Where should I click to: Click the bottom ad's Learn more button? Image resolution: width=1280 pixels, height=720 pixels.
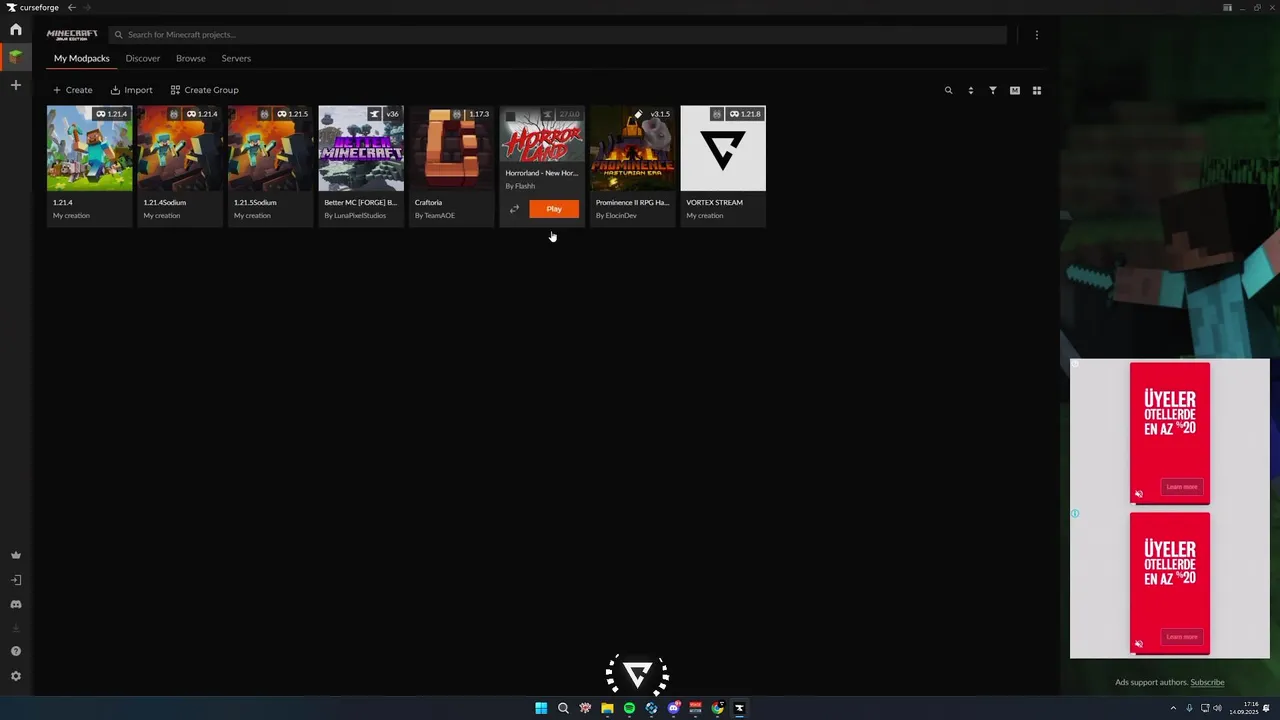click(x=1182, y=637)
